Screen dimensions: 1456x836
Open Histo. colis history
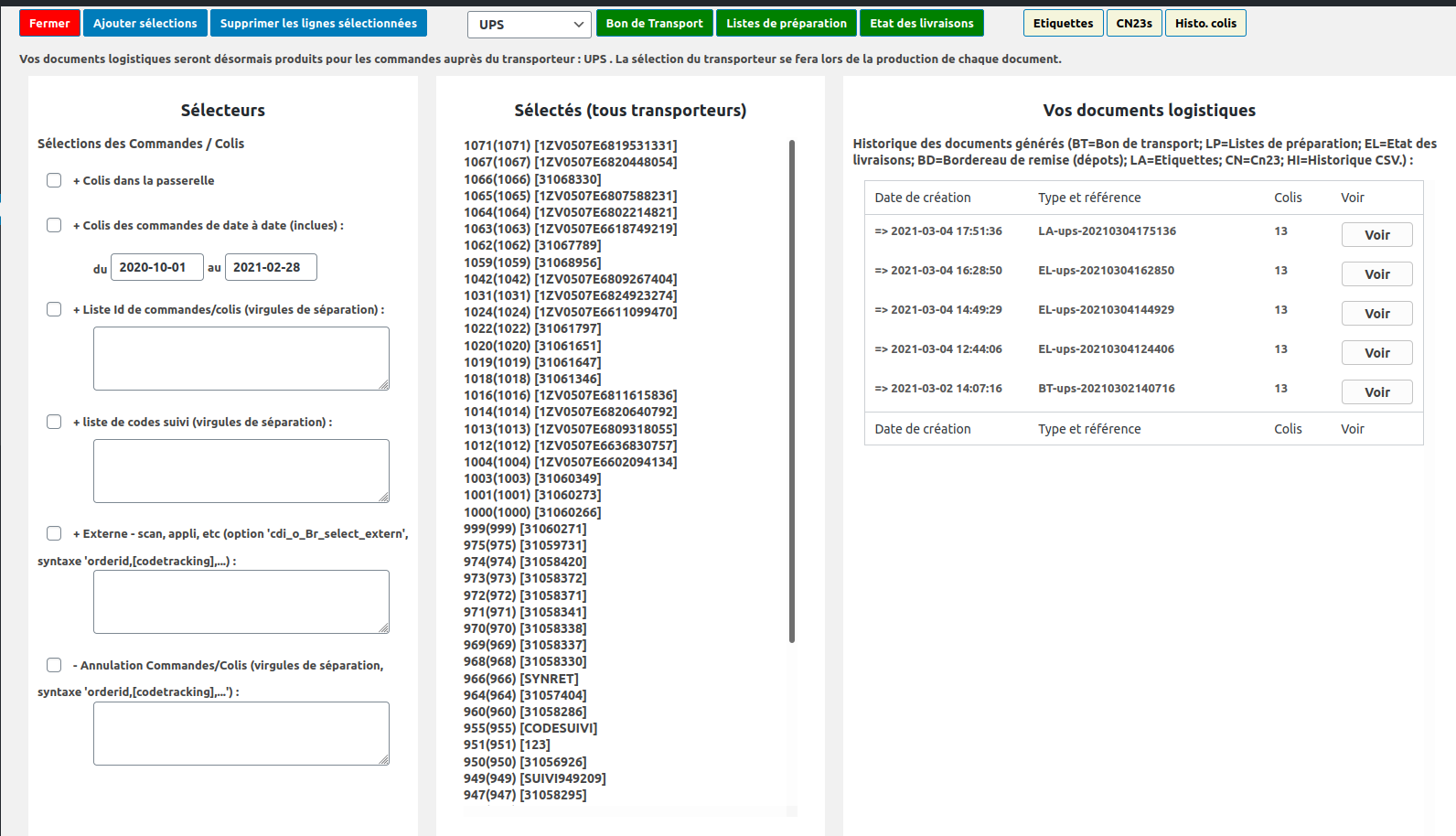[1204, 24]
